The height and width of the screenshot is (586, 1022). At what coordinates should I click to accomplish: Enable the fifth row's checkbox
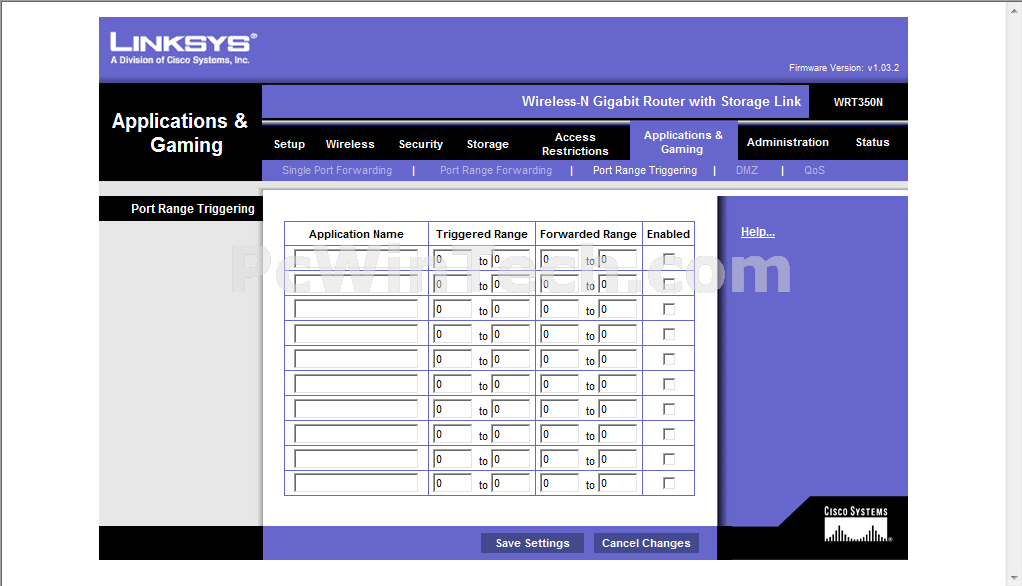(669, 359)
